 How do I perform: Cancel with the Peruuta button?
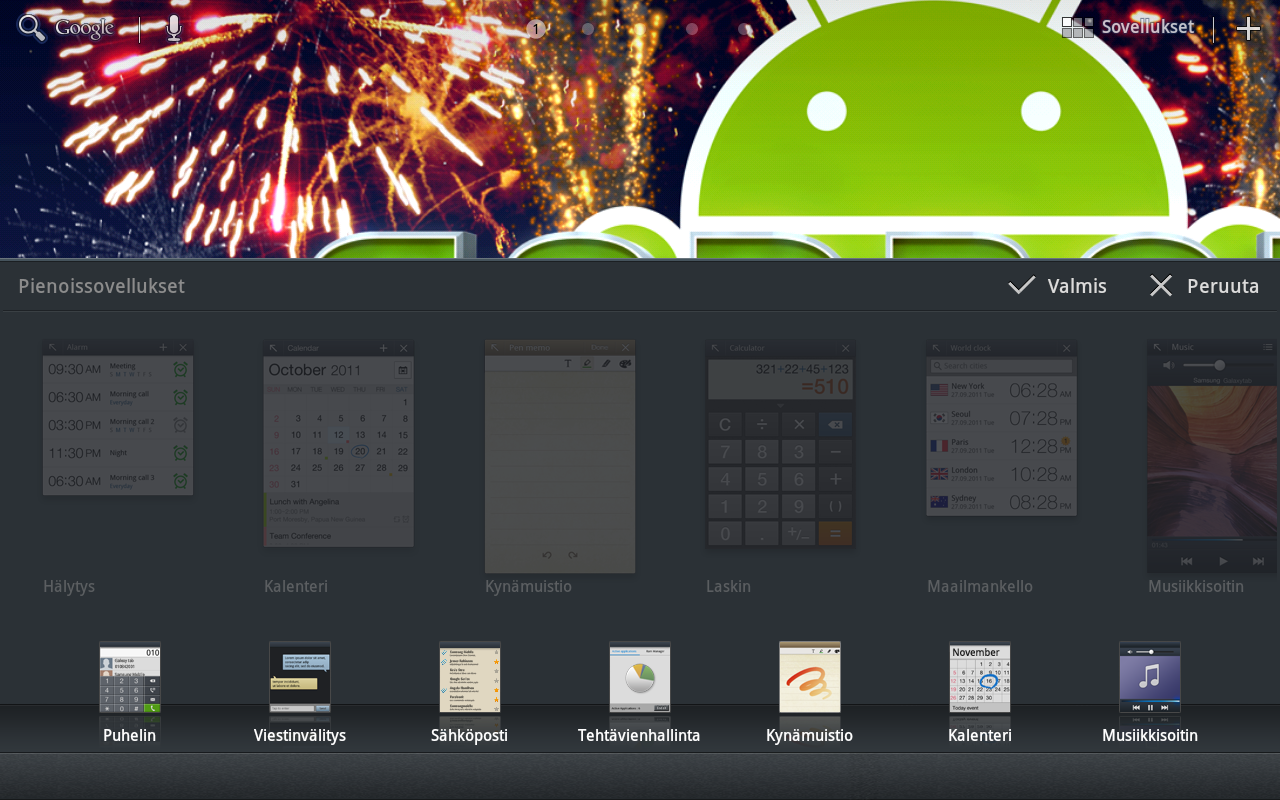click(x=1204, y=286)
